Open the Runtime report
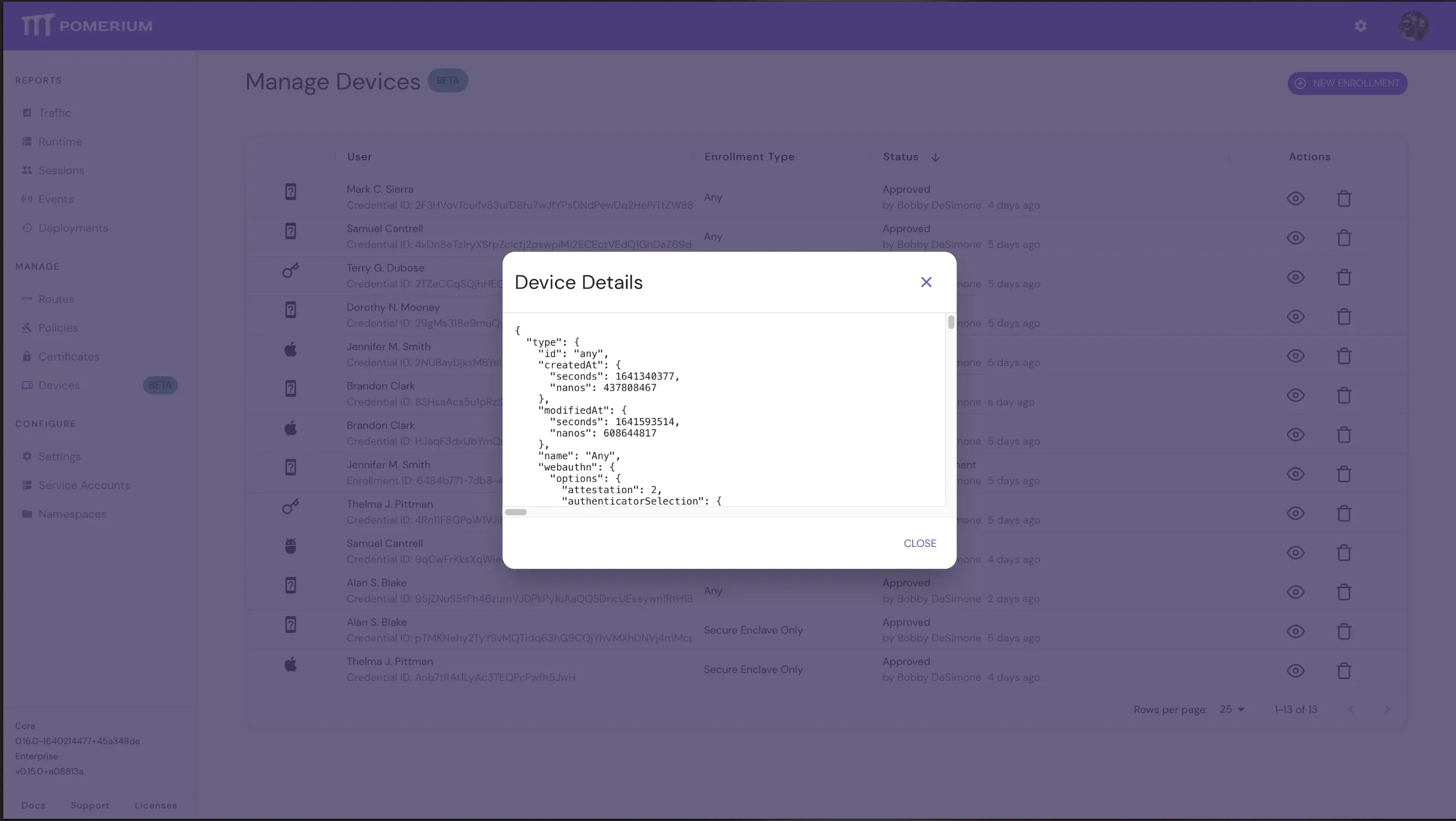This screenshot has height=821, width=1456. [60, 142]
